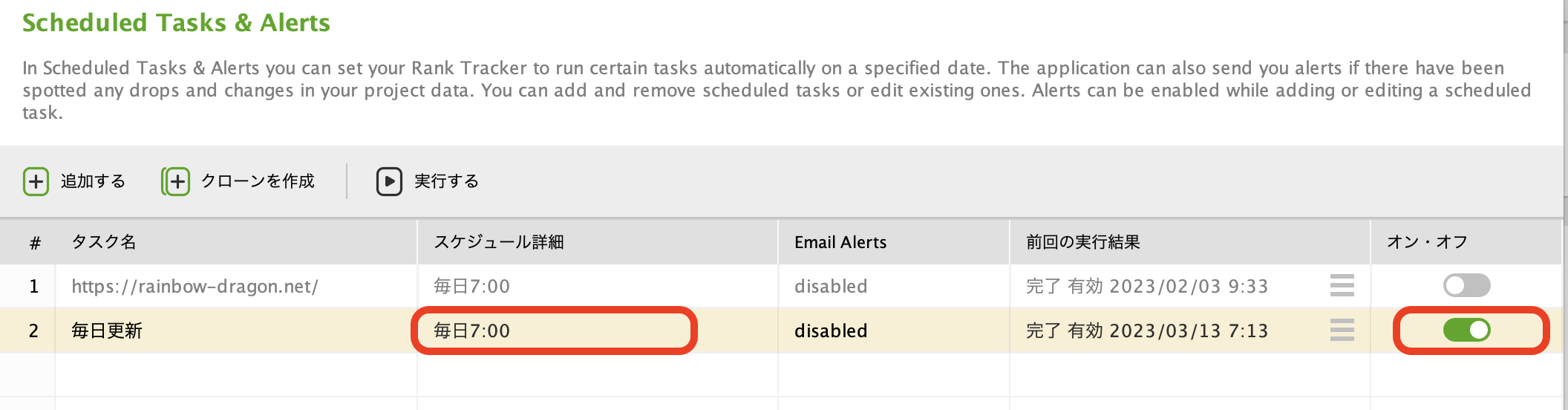The width and height of the screenshot is (1568, 410).
Task: Click 完了 有効 2023/03/13 7:13 result
Action: pos(1147,331)
